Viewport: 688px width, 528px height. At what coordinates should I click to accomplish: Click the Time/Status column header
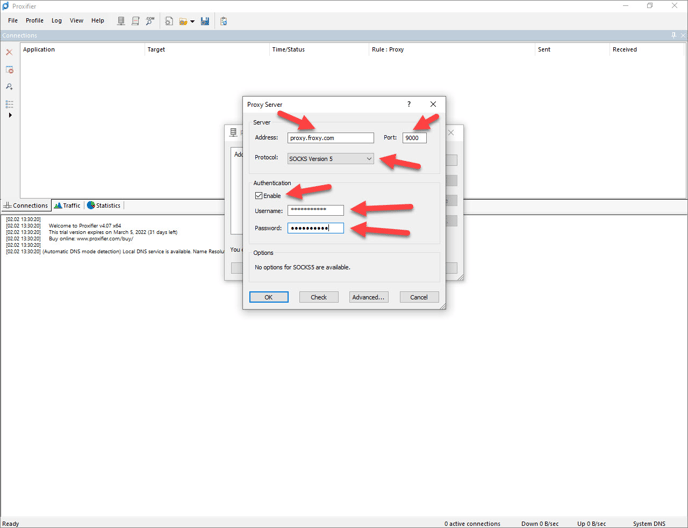tap(319, 50)
